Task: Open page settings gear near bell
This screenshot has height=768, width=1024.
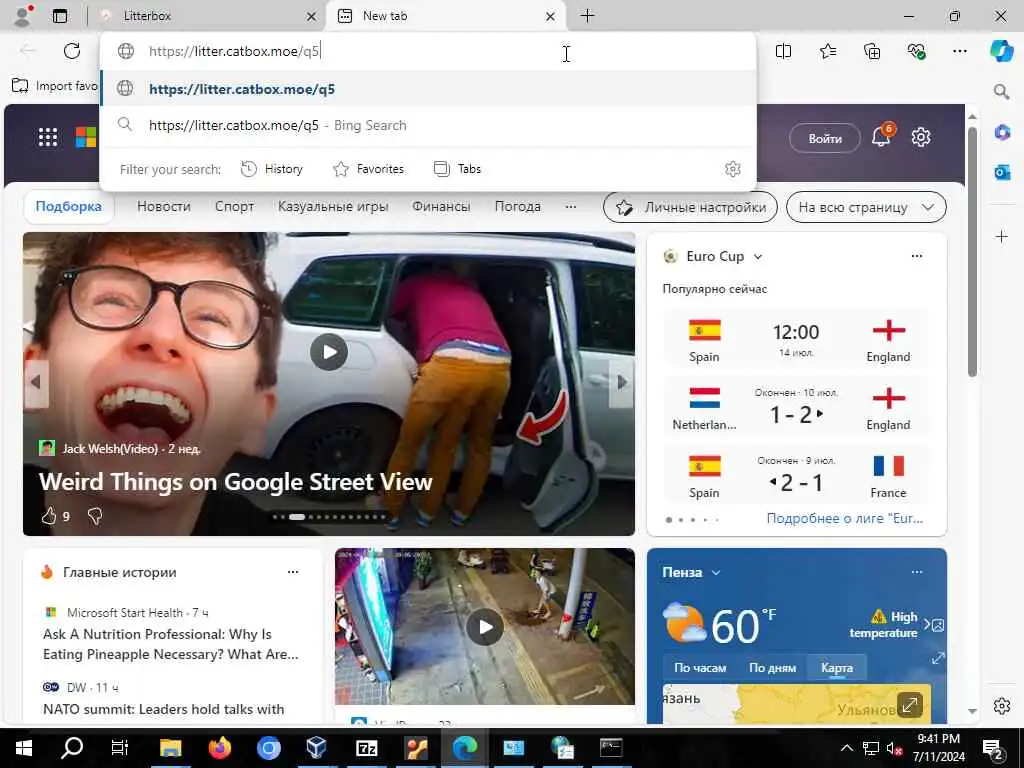Action: click(921, 137)
